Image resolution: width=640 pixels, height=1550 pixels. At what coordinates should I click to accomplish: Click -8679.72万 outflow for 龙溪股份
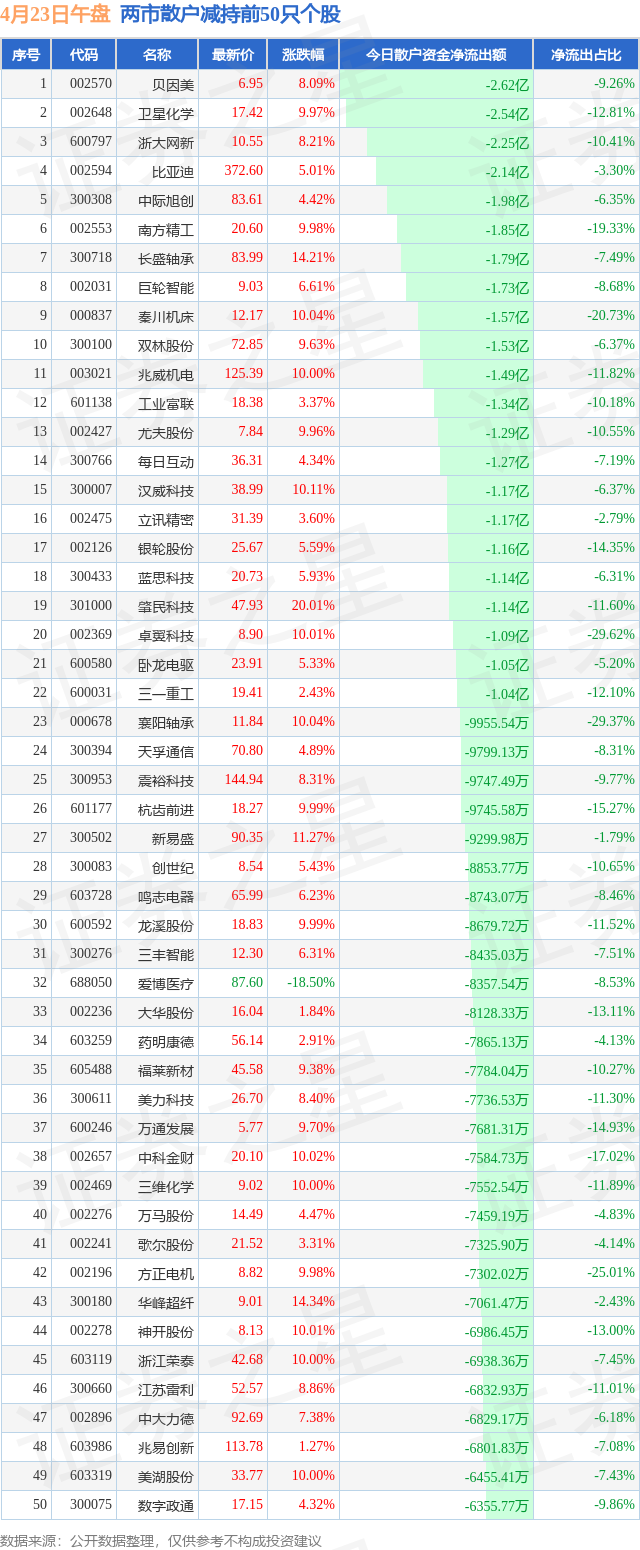point(497,926)
